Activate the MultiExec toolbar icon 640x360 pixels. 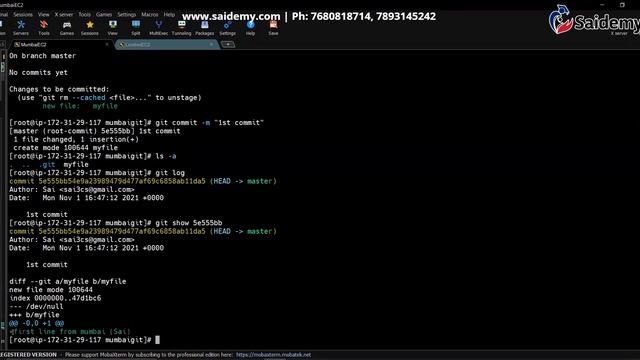click(x=158, y=28)
